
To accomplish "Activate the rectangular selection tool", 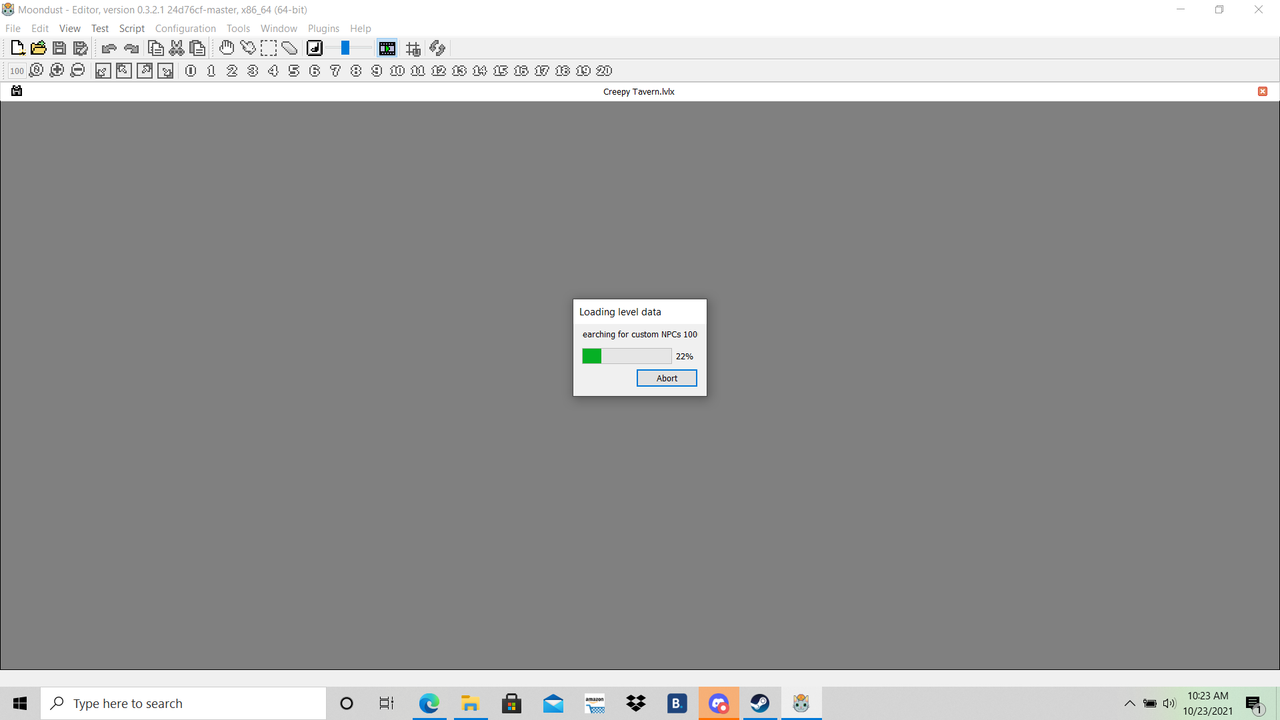I will tap(268, 48).
